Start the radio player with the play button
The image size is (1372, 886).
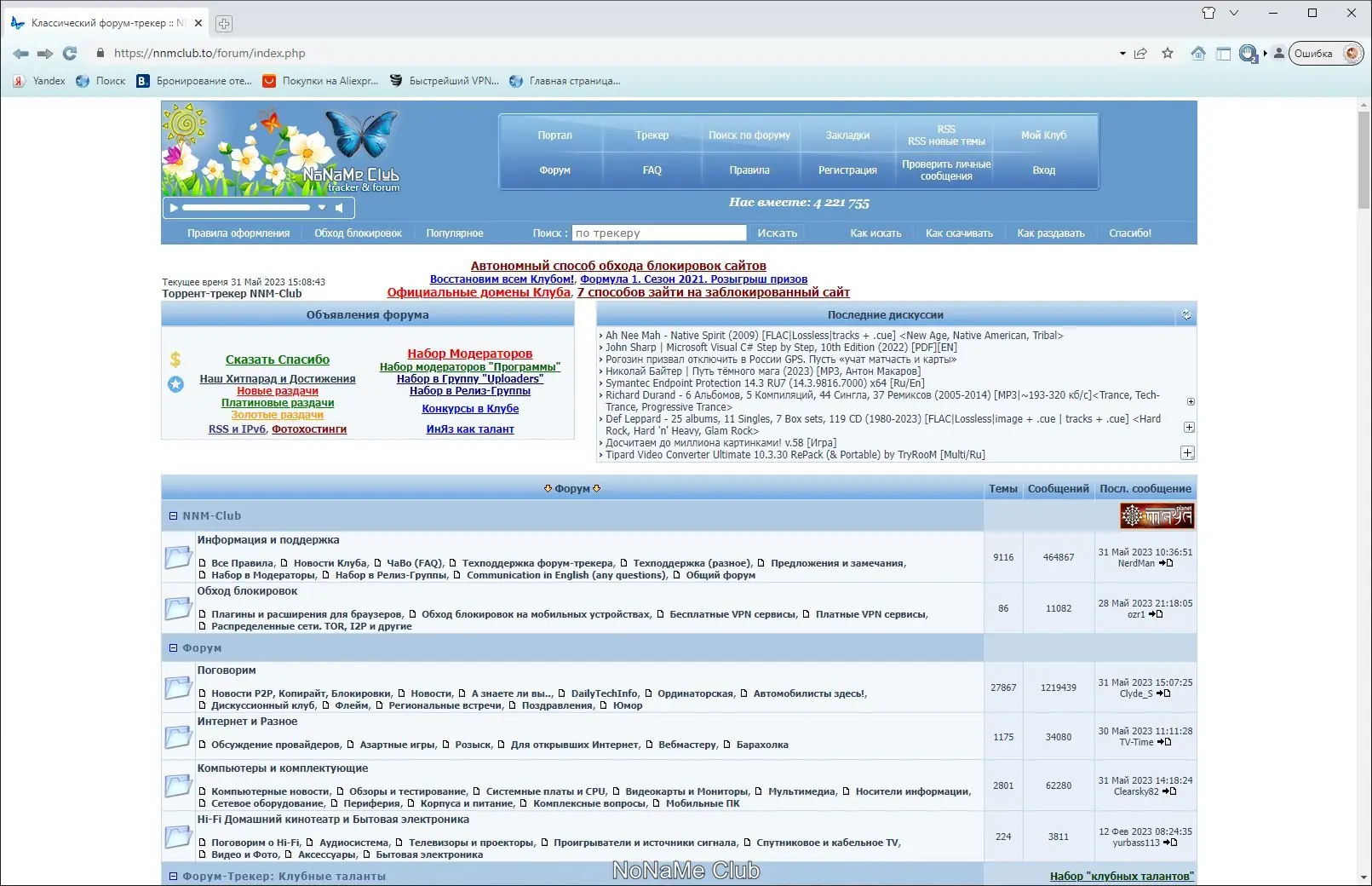(174, 207)
